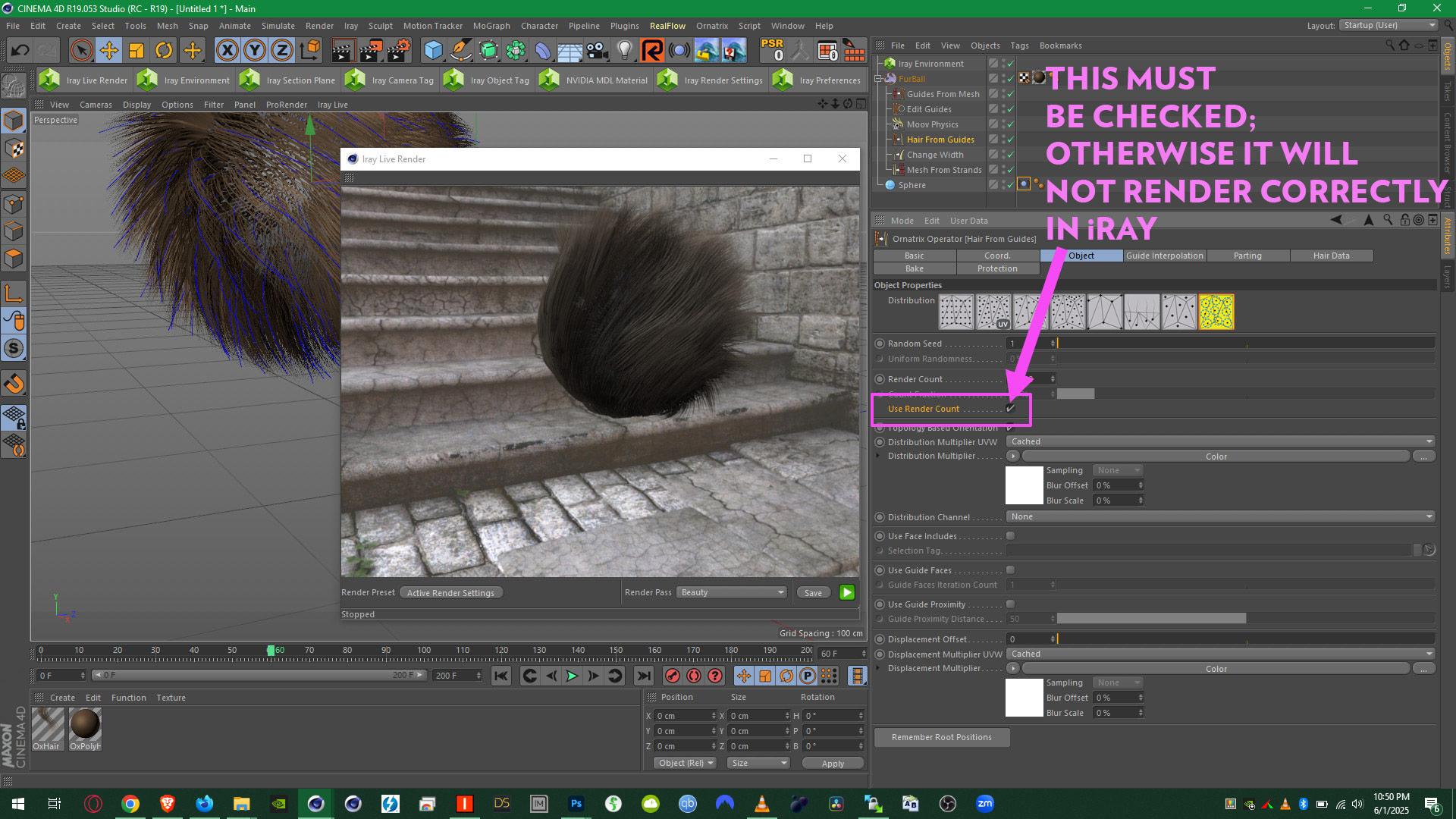Screen dimensions: 1456x819
Task: Play the animation forward
Action: click(x=572, y=676)
